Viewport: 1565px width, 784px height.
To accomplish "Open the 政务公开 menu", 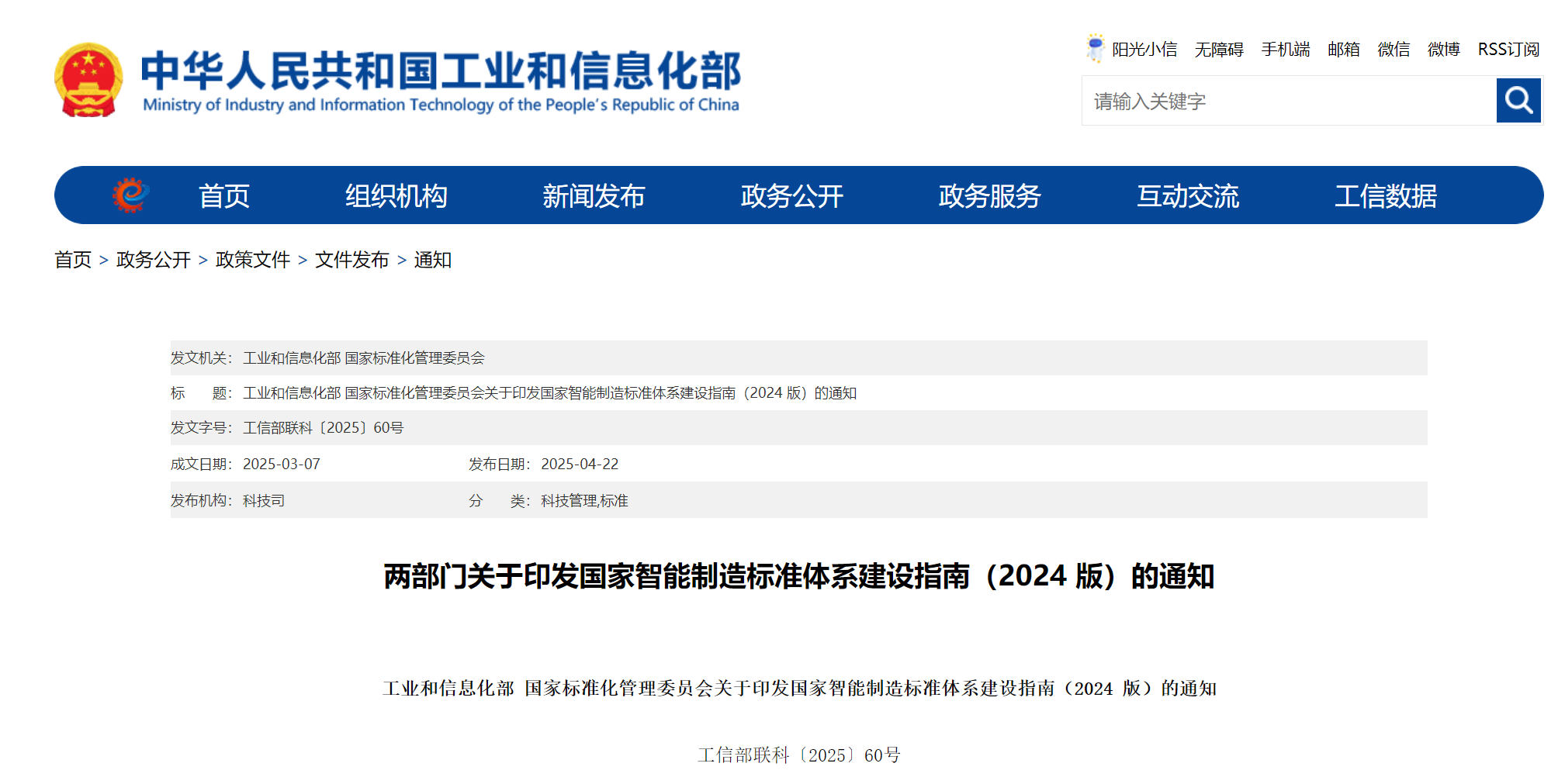I will click(x=791, y=195).
